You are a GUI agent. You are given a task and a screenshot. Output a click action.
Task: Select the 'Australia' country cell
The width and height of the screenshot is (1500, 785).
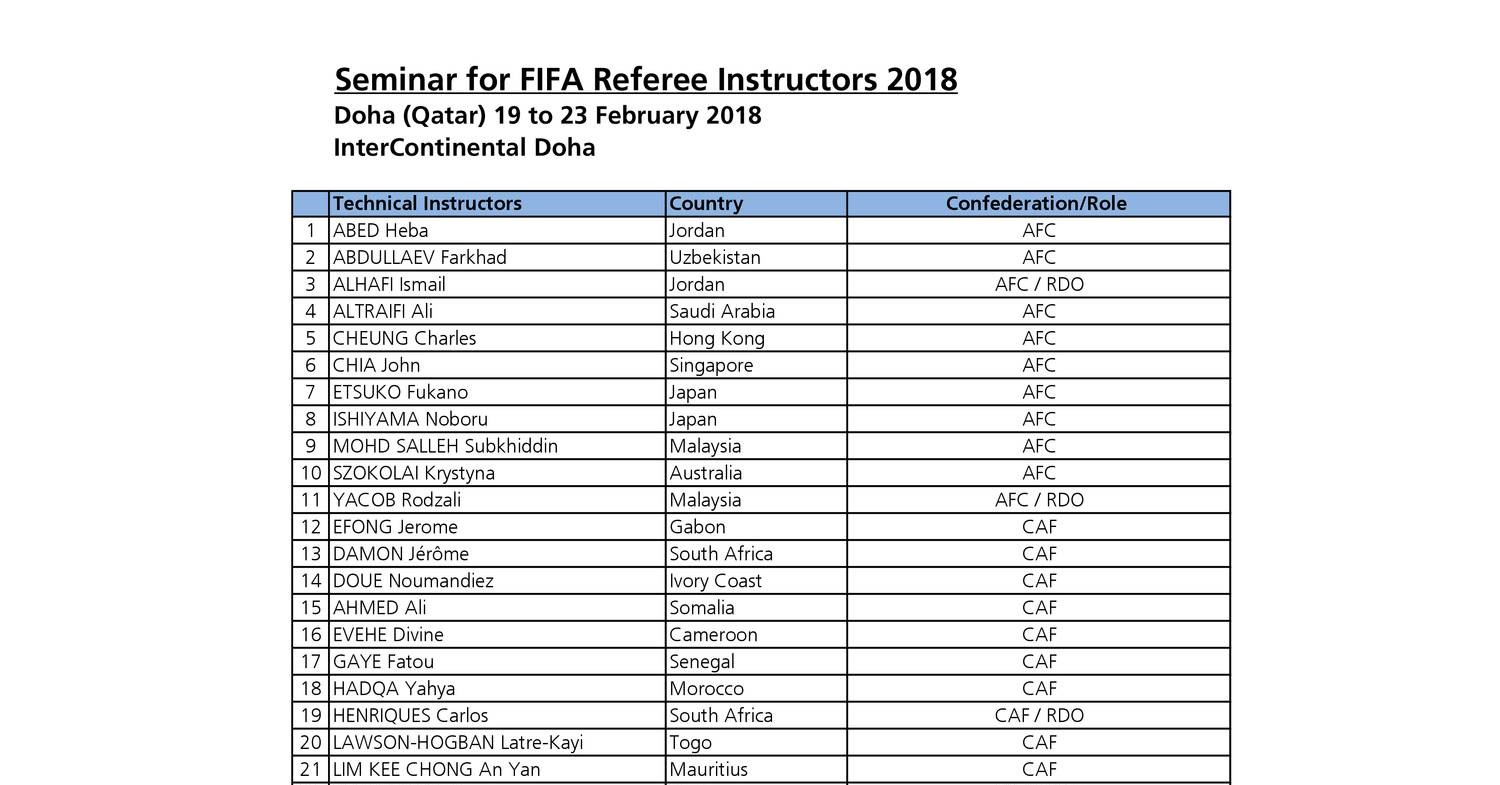pos(706,473)
